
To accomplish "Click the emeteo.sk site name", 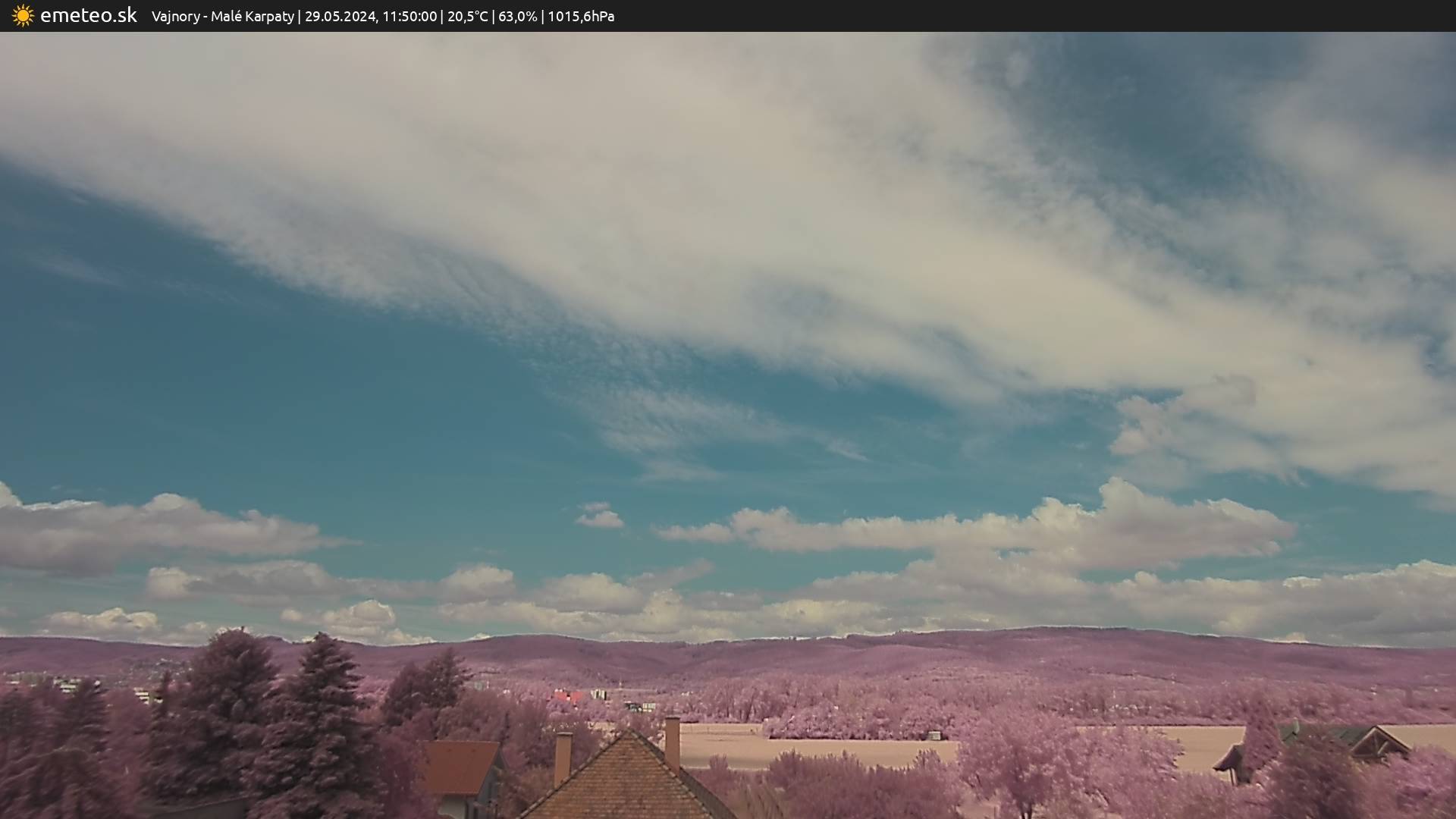I will (88, 15).
